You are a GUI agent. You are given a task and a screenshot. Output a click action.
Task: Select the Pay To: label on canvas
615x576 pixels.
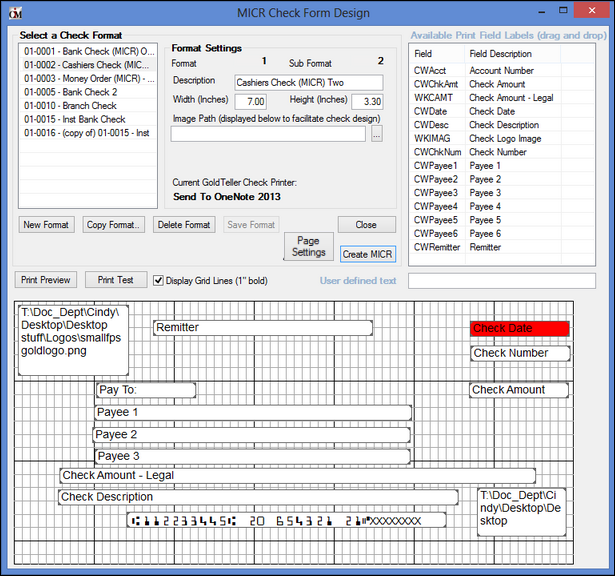146,390
